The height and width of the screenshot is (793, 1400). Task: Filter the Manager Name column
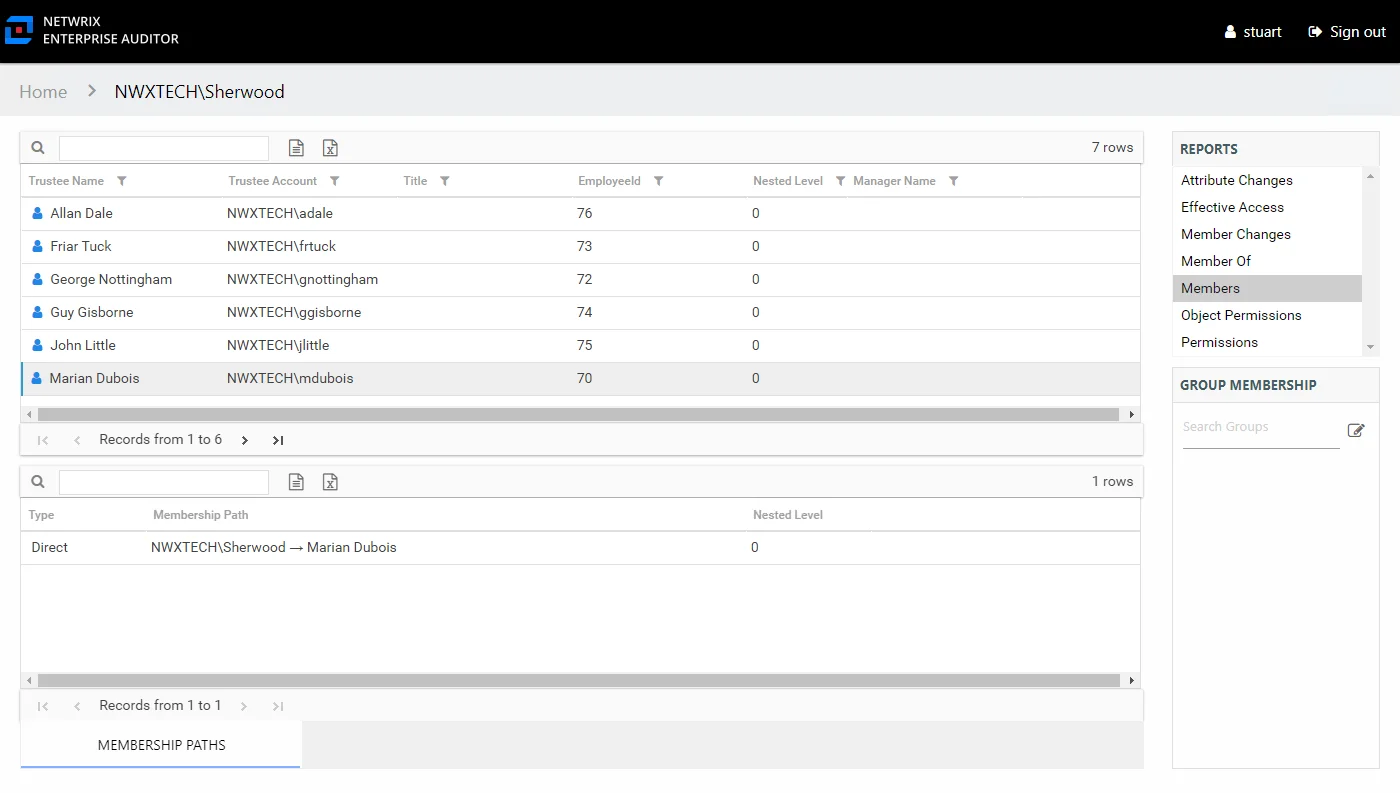pos(954,181)
